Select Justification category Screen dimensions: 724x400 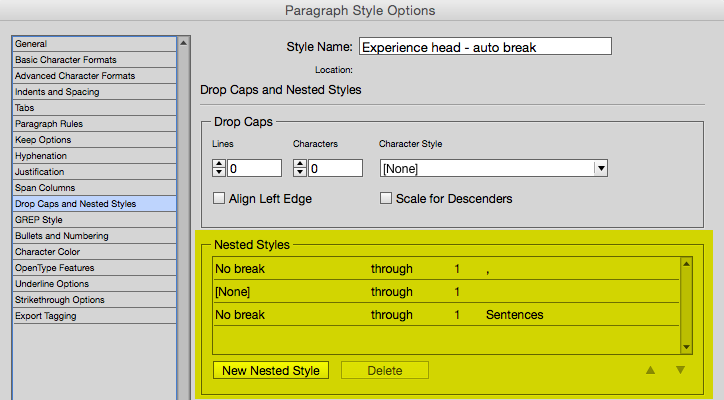pos(95,172)
